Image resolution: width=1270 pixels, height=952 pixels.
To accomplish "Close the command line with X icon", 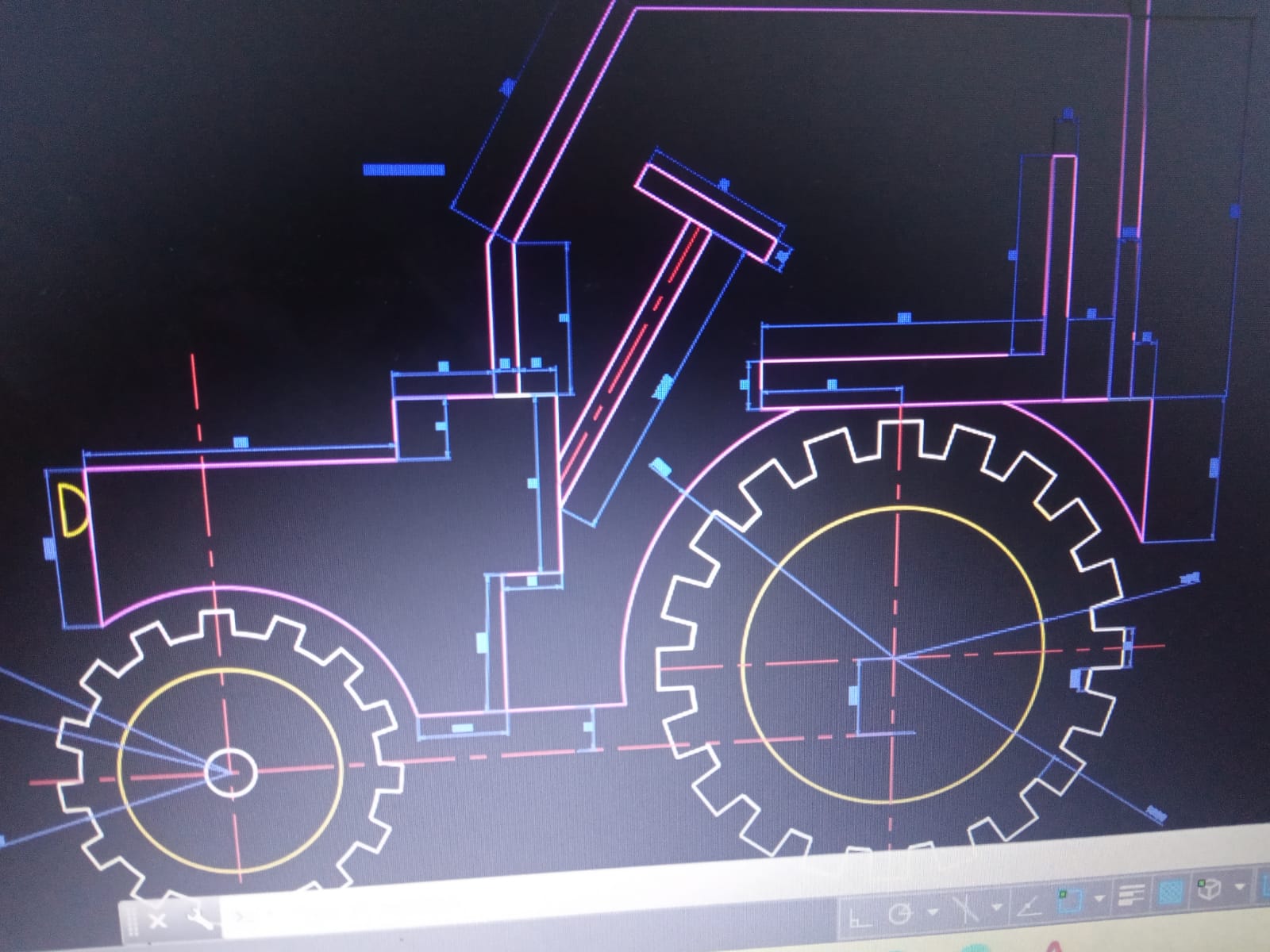I will tap(157, 920).
